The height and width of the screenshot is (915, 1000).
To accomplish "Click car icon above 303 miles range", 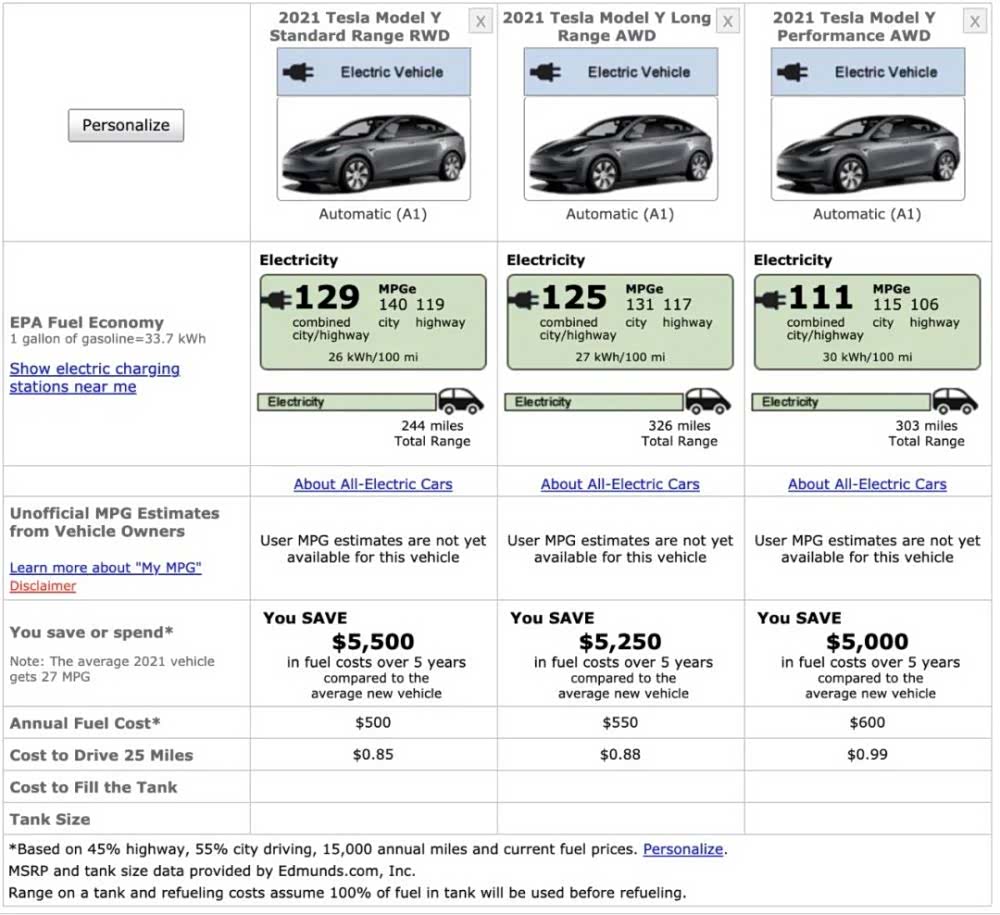I will click(x=955, y=401).
